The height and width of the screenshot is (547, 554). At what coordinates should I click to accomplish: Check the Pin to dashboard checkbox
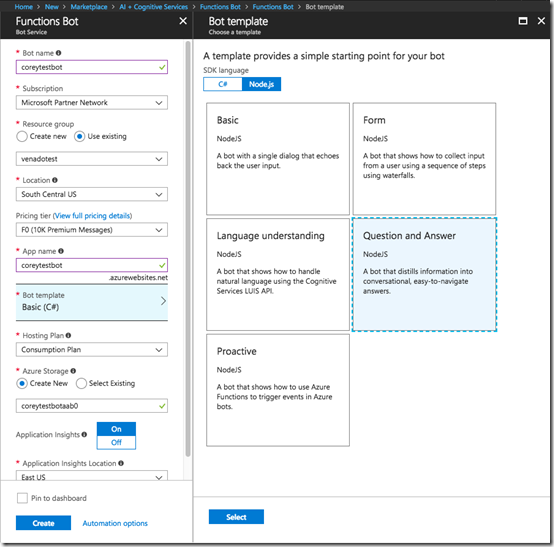(22, 498)
